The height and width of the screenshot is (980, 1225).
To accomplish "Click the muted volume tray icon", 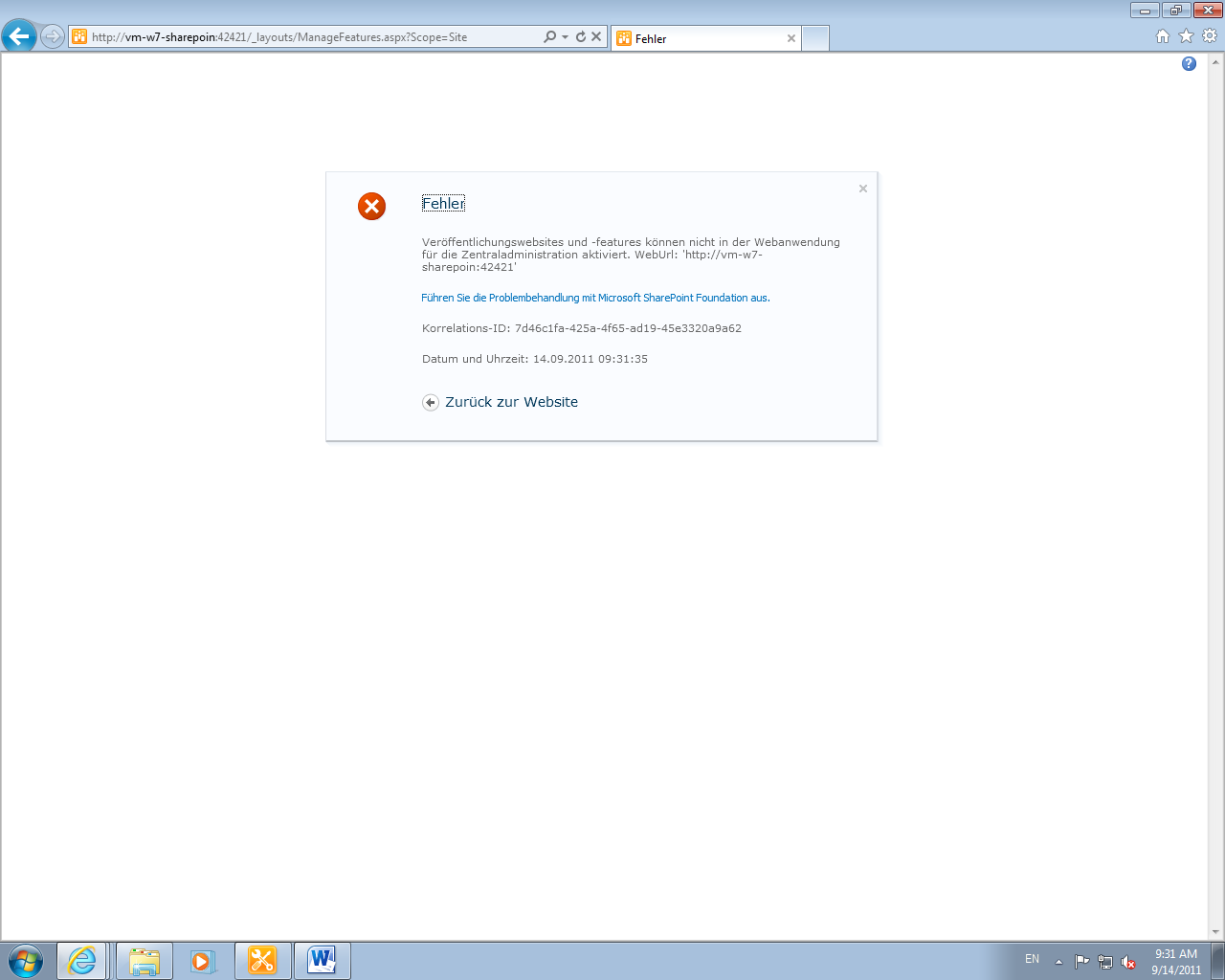I will click(x=1128, y=962).
